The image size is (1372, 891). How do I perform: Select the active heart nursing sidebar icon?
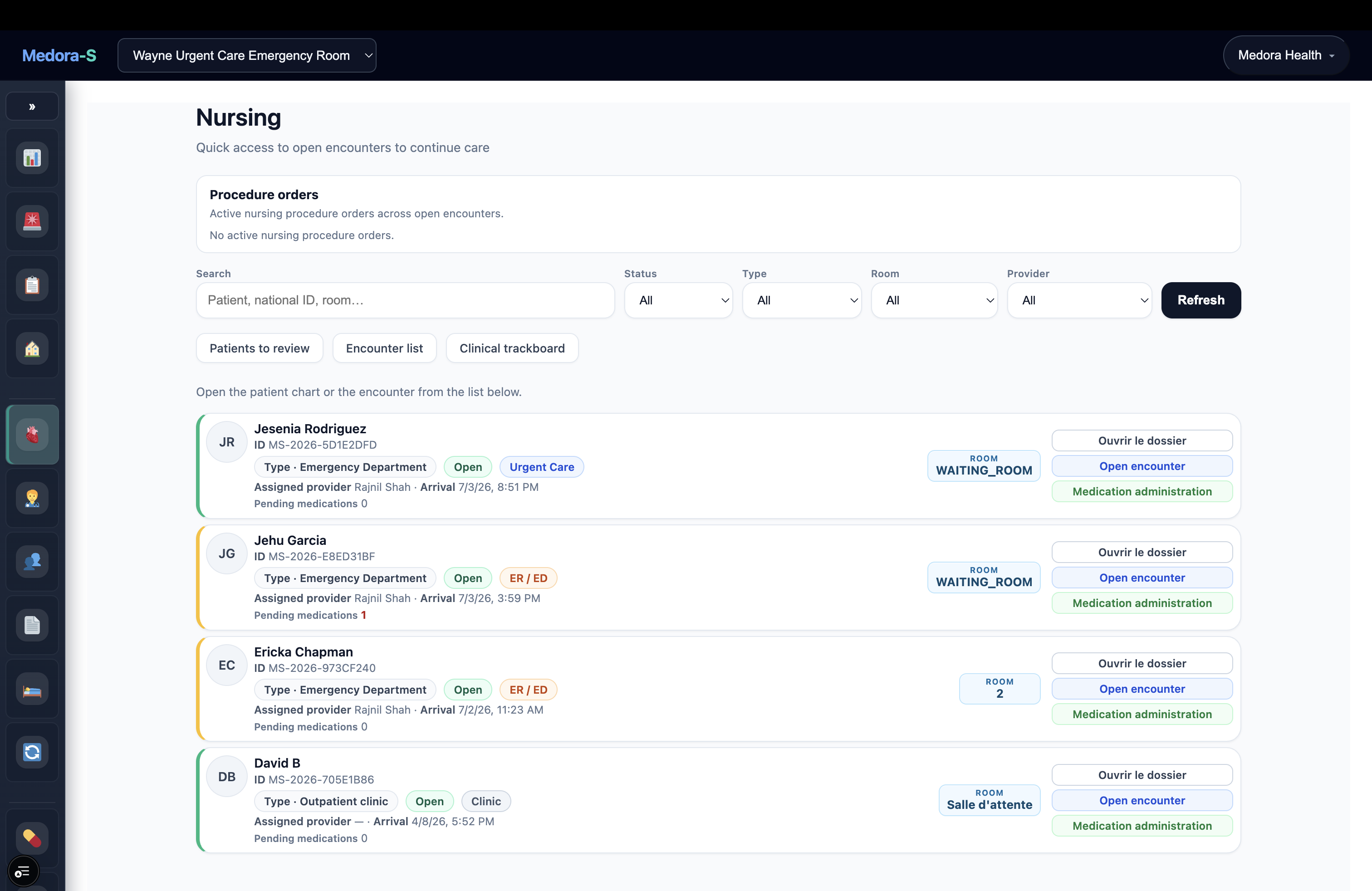coord(32,435)
